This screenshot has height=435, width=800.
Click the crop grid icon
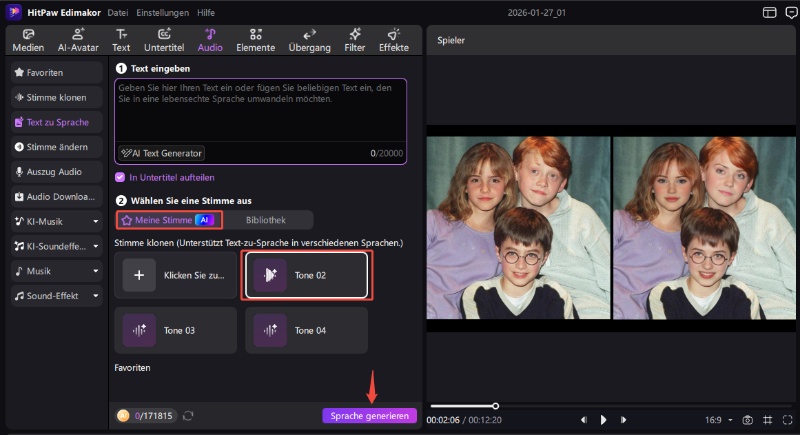(767, 420)
